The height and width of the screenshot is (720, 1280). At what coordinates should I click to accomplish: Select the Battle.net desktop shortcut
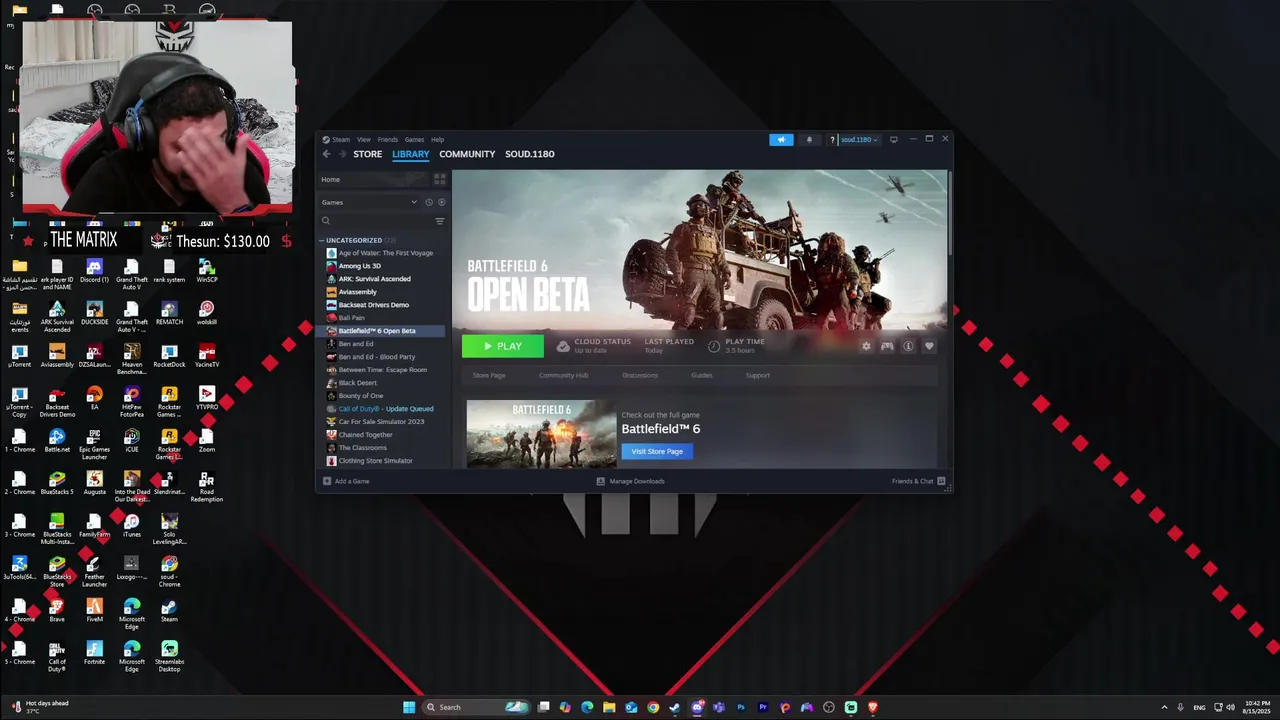[x=57, y=441]
